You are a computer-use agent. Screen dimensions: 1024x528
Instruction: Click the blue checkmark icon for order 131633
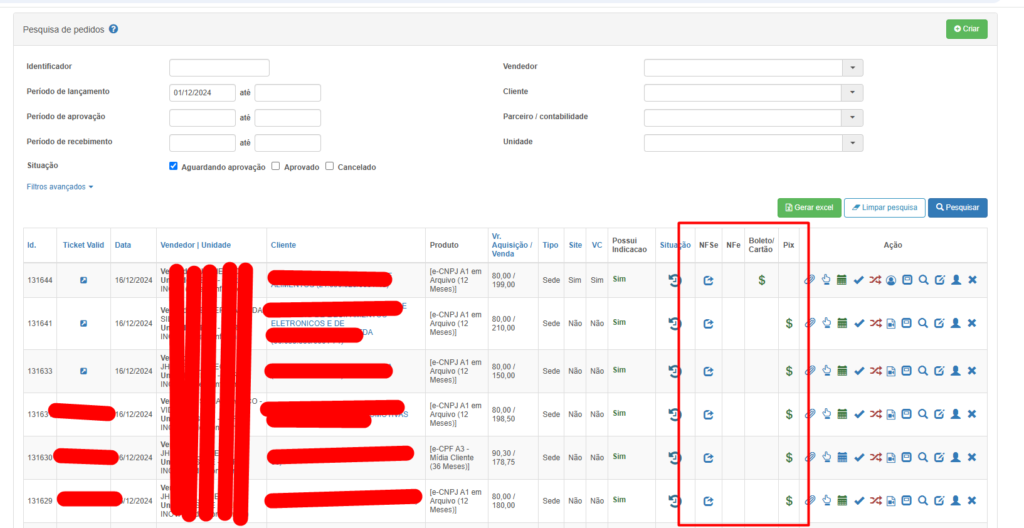click(858, 371)
